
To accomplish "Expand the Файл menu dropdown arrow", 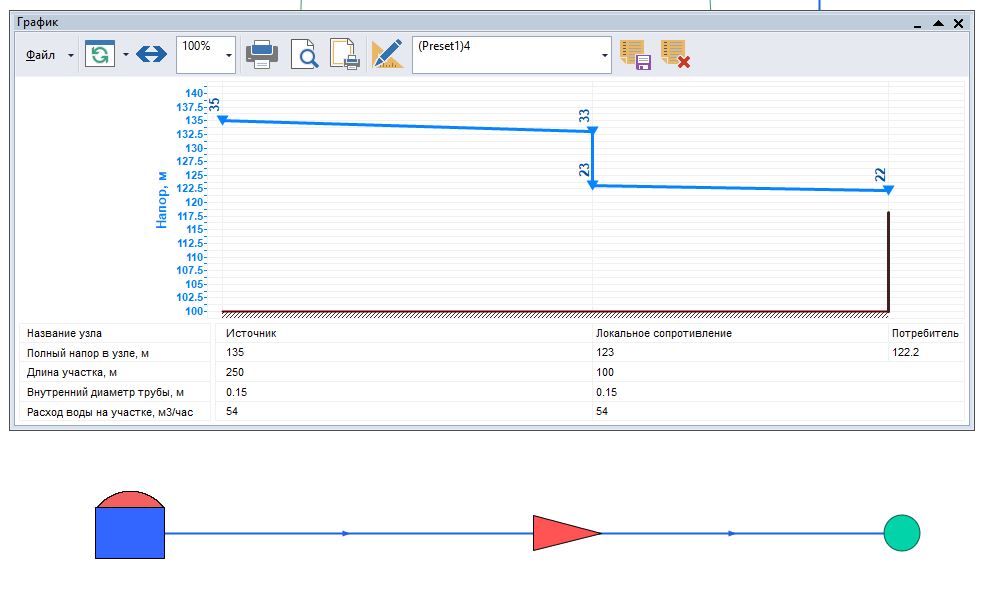I will 71,55.
